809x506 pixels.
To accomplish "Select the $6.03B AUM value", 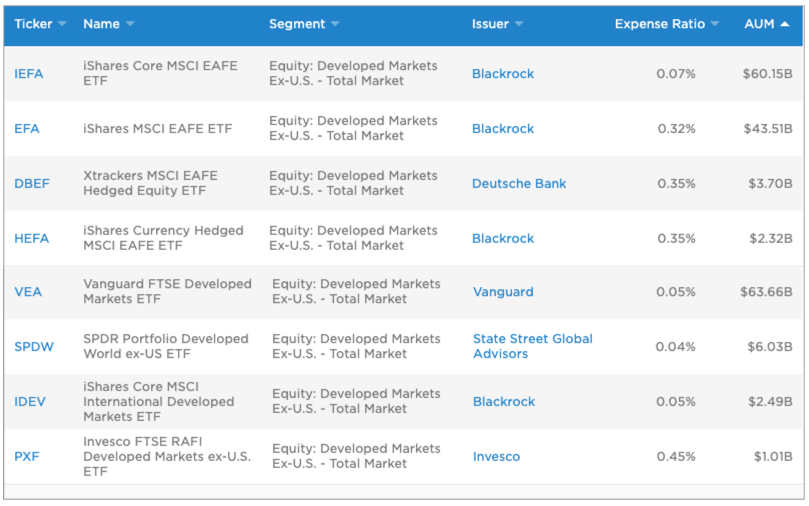I will pos(770,347).
